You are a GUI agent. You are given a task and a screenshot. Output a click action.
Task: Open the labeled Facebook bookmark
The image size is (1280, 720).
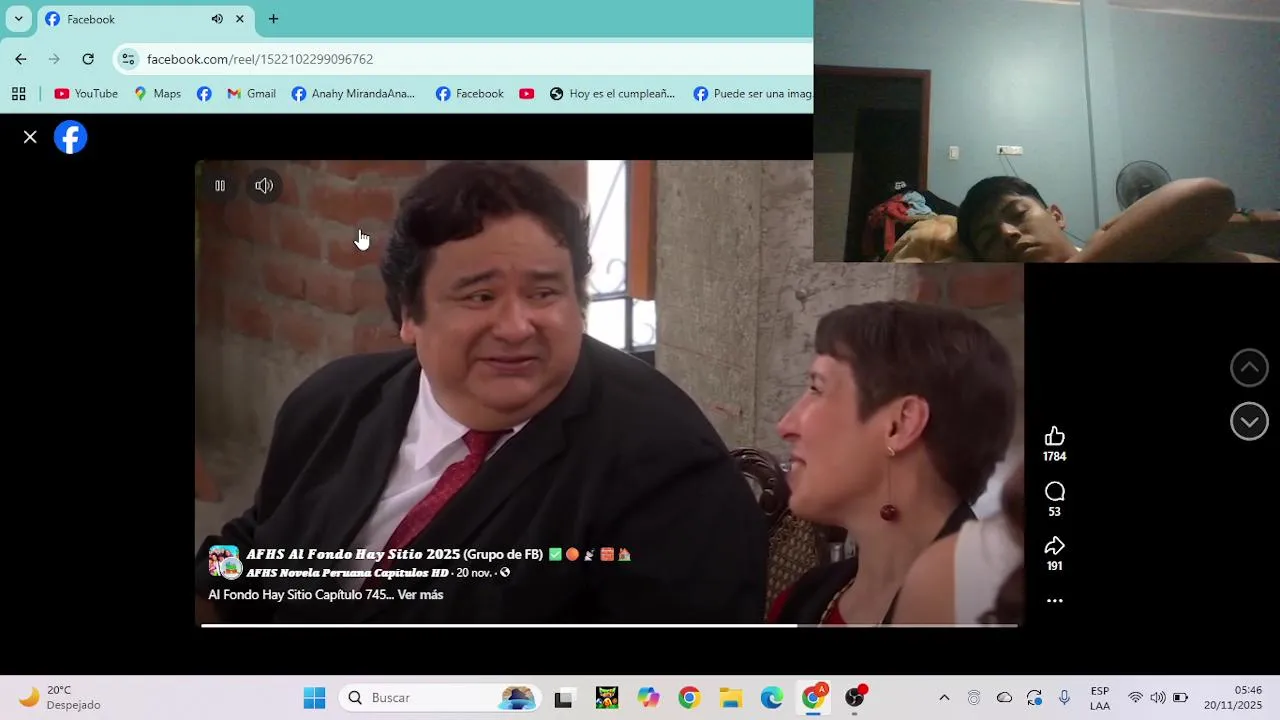(x=470, y=93)
